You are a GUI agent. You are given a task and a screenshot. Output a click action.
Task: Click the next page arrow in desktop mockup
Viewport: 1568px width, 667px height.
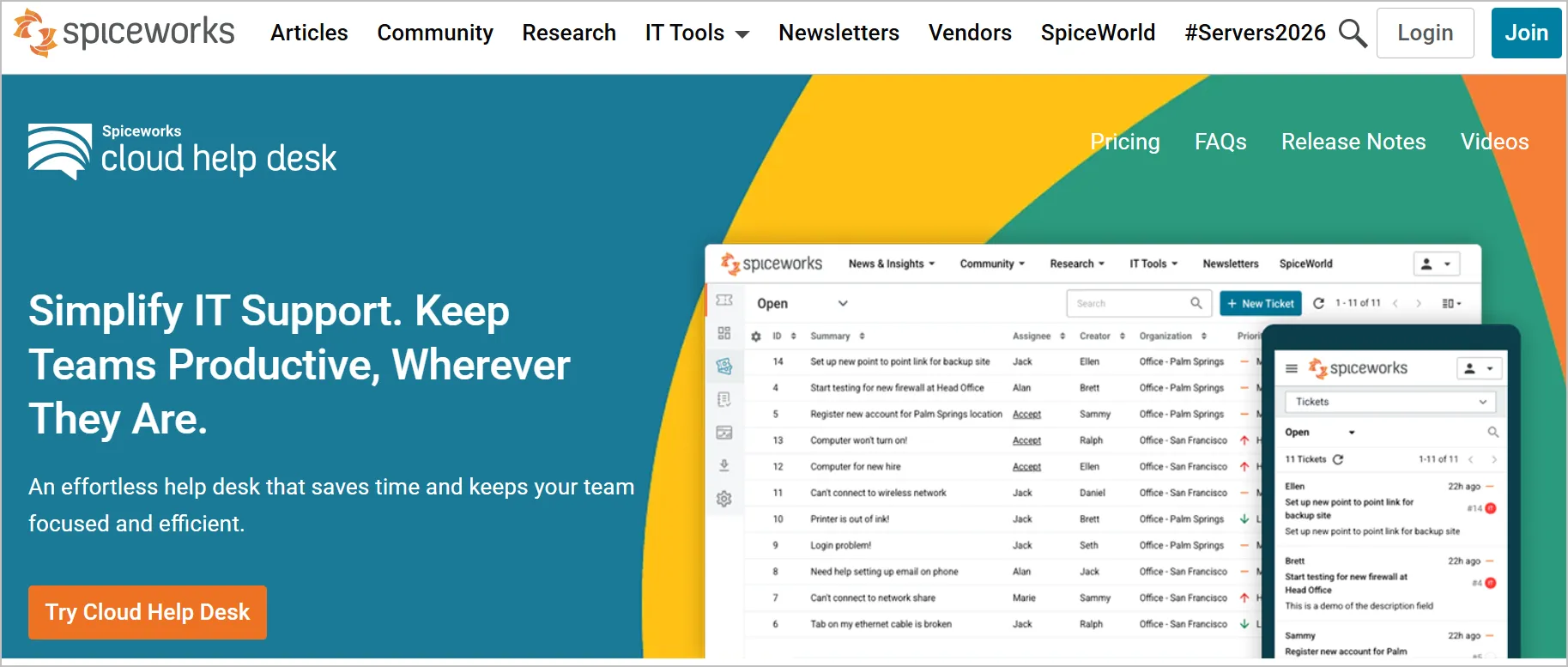1419,303
